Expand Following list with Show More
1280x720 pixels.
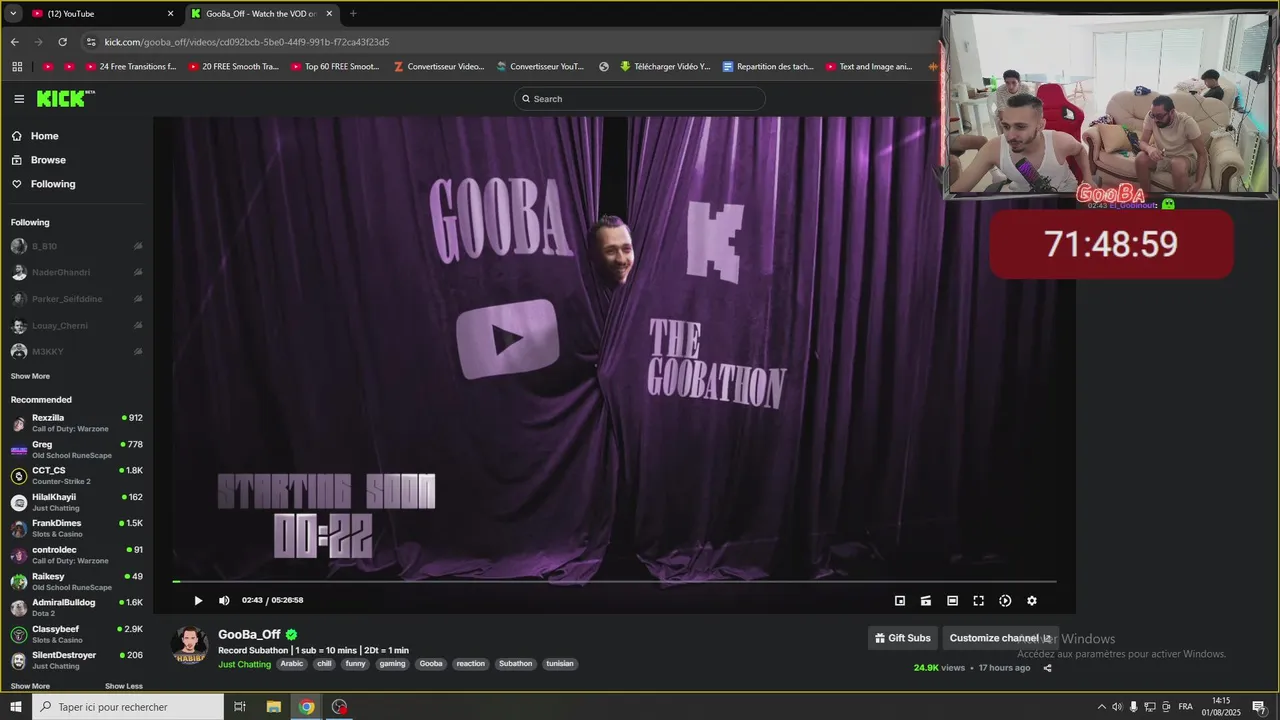(x=30, y=376)
